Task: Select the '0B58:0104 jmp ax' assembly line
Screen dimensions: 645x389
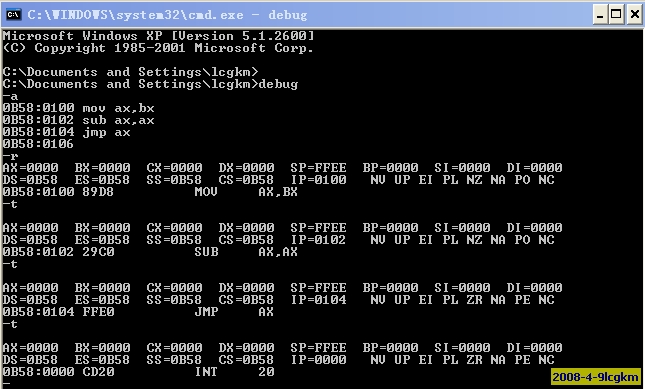Action: coord(67,132)
